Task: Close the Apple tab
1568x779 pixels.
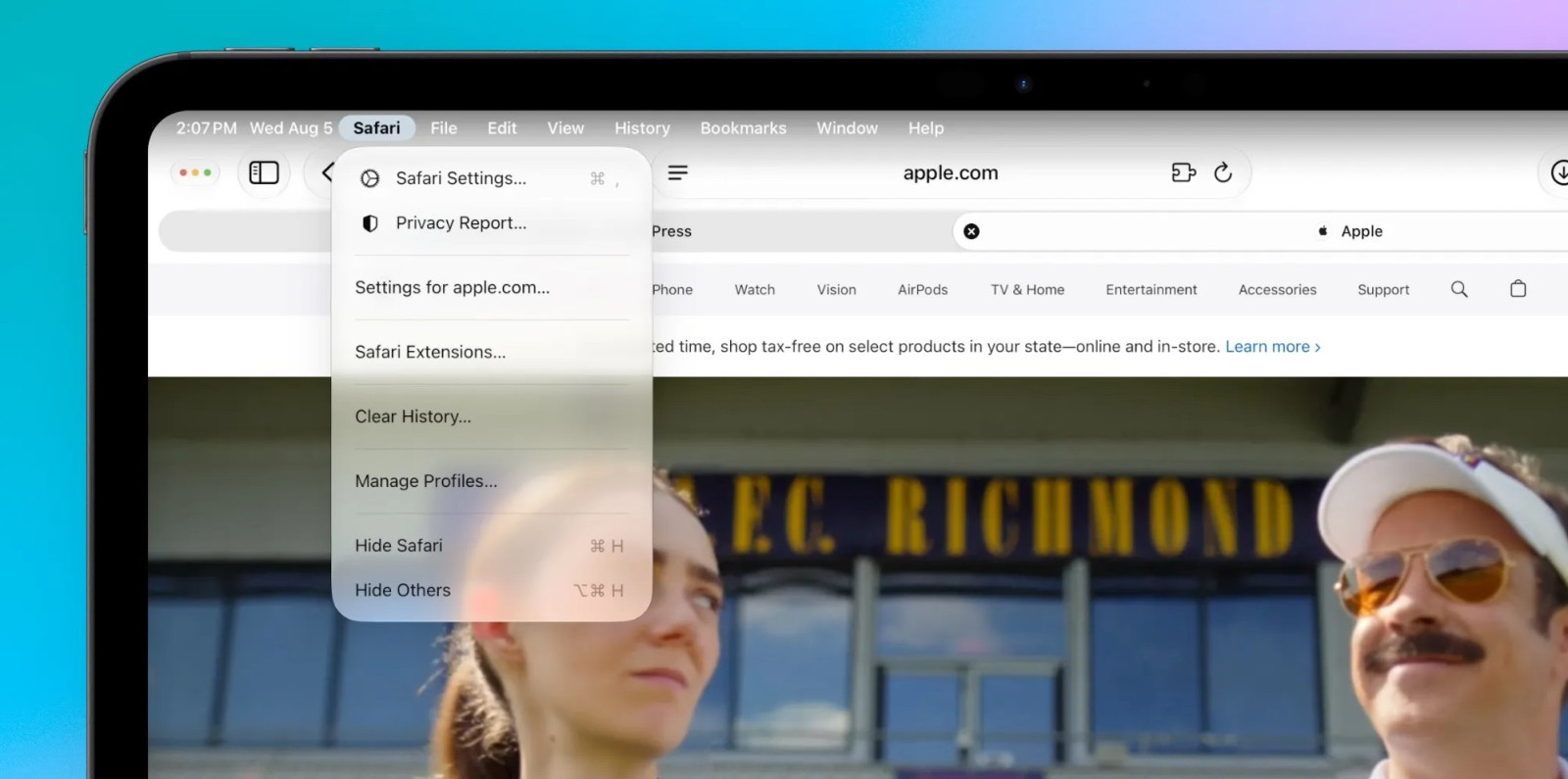Action: [x=971, y=231]
